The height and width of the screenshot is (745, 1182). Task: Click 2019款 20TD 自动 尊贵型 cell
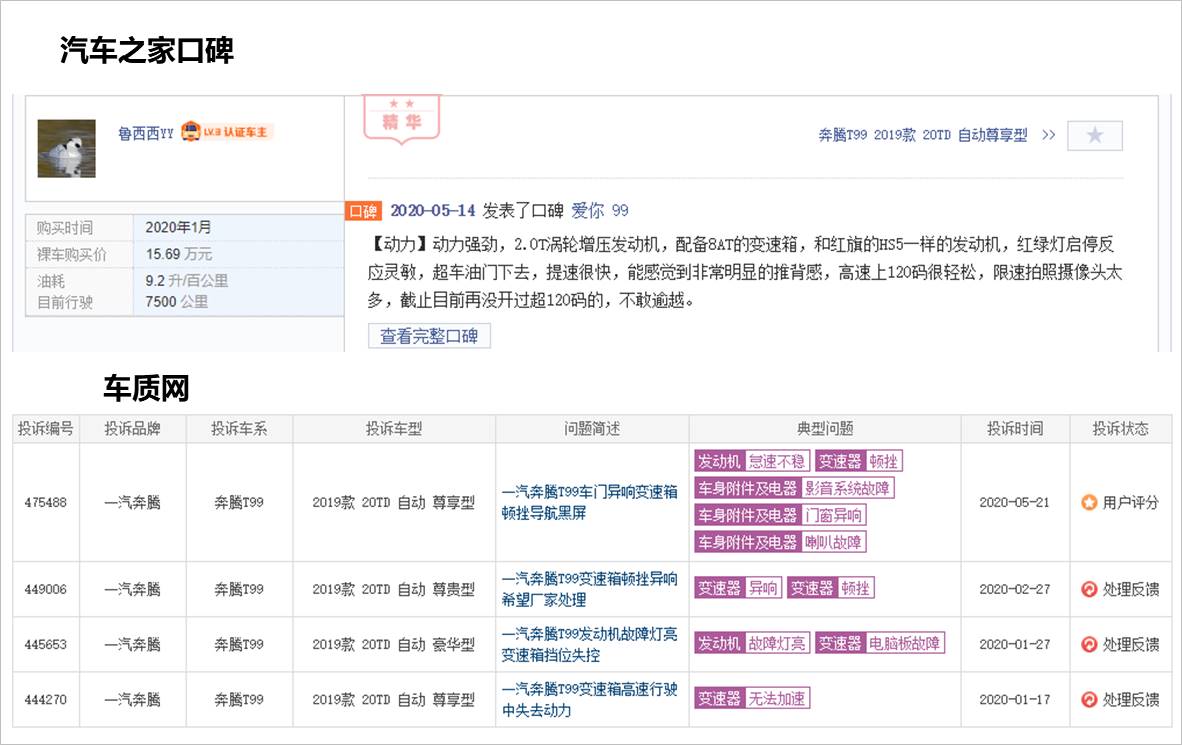pyautogui.click(x=393, y=589)
